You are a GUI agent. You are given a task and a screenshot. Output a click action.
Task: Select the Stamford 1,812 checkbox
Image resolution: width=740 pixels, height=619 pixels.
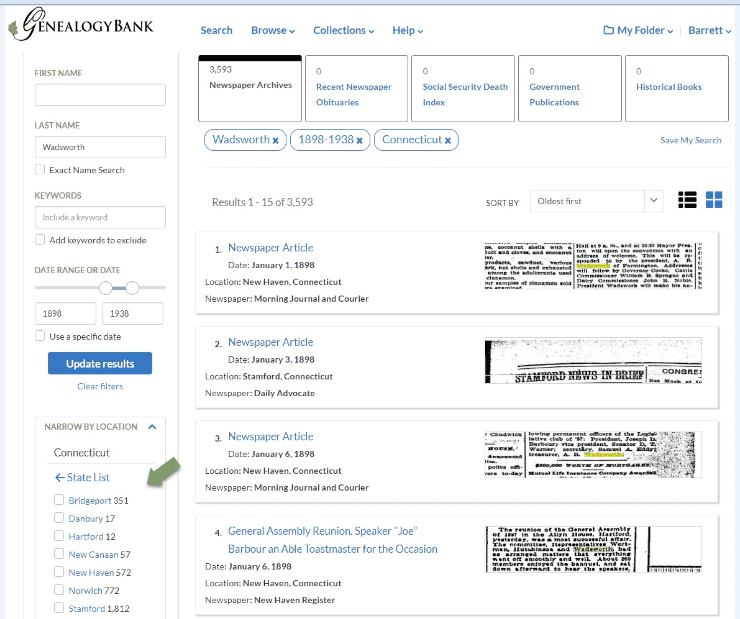[x=59, y=608]
